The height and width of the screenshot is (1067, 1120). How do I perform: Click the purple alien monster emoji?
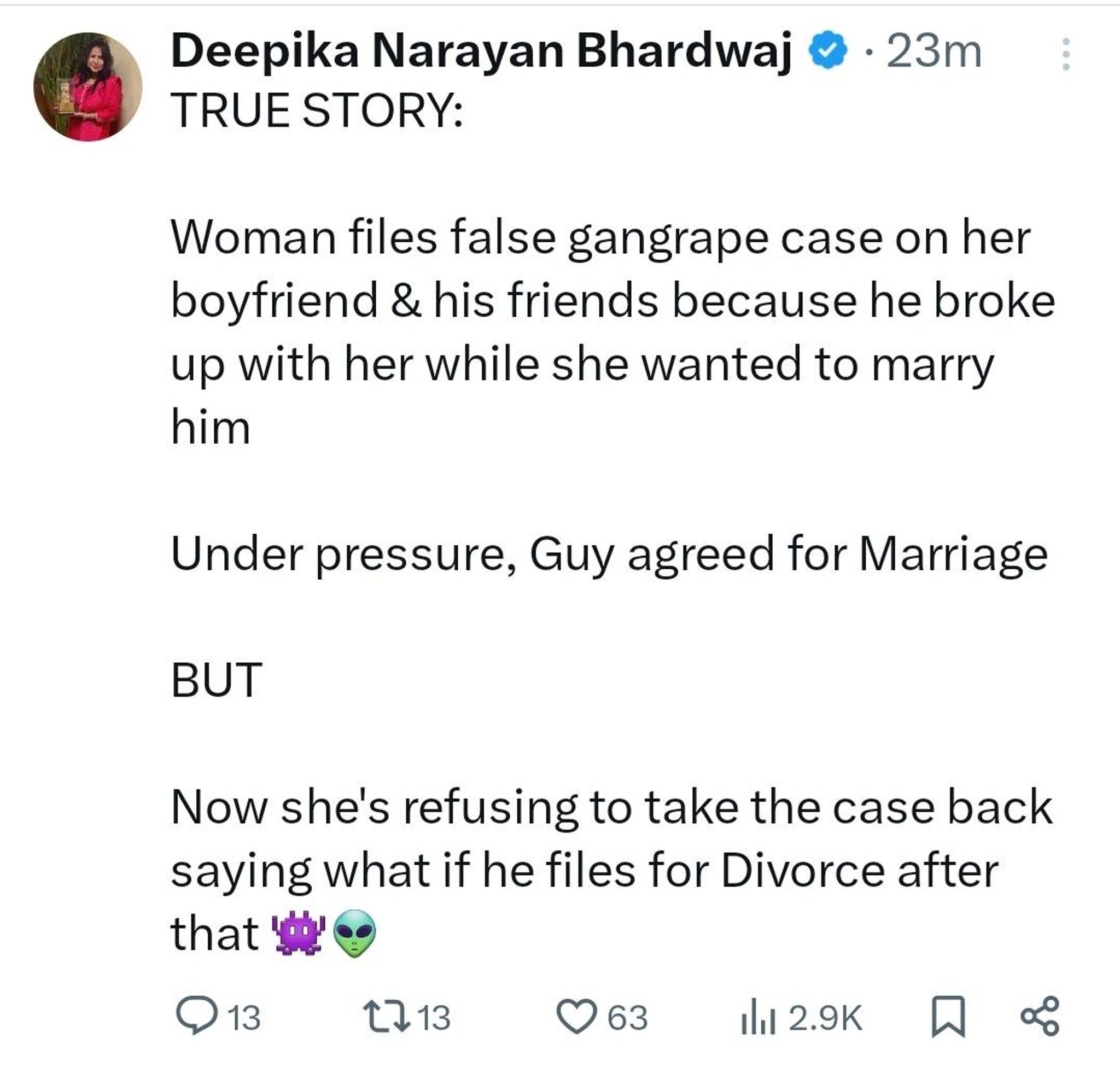click(299, 934)
